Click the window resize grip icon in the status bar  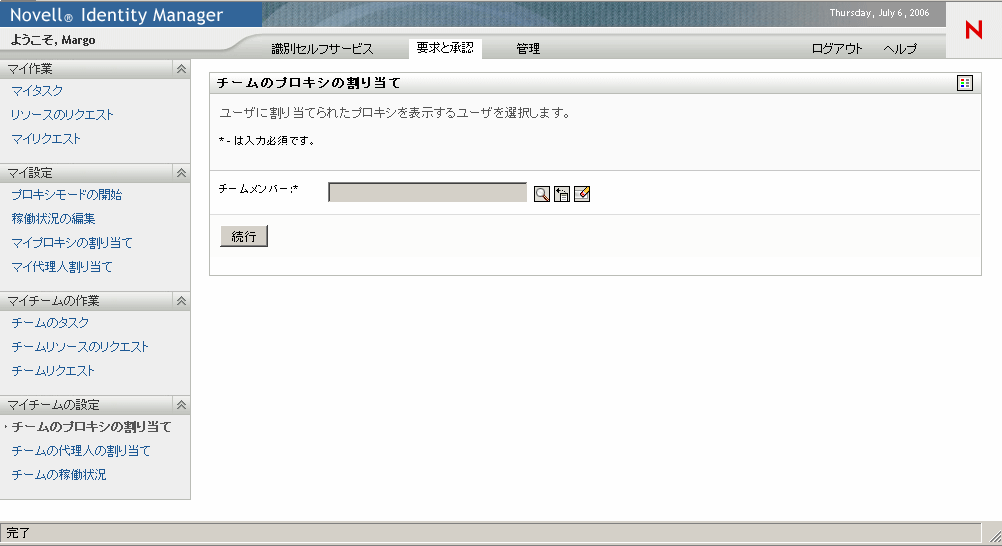994,535
